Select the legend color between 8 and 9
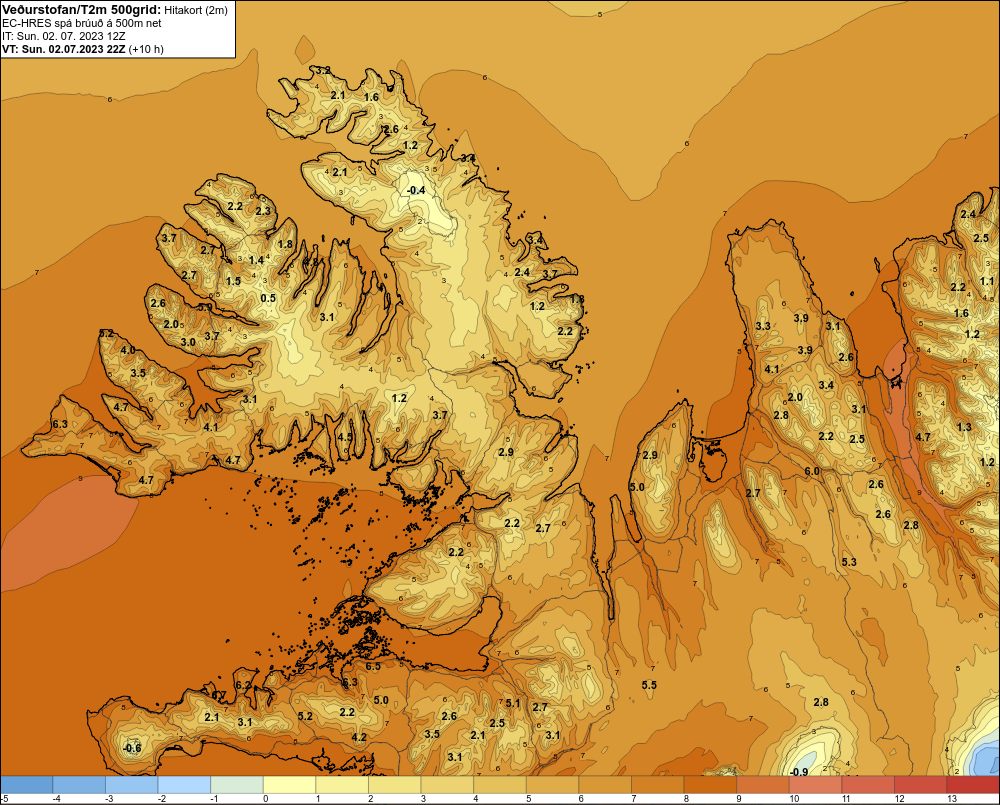This screenshot has width=1000, height=805. click(710, 784)
